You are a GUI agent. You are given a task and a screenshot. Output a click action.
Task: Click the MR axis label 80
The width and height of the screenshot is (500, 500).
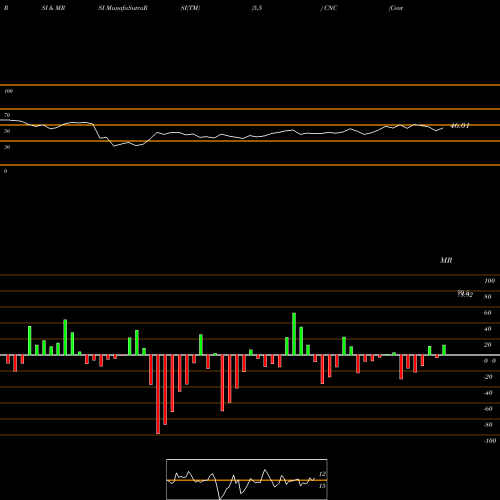(488, 297)
